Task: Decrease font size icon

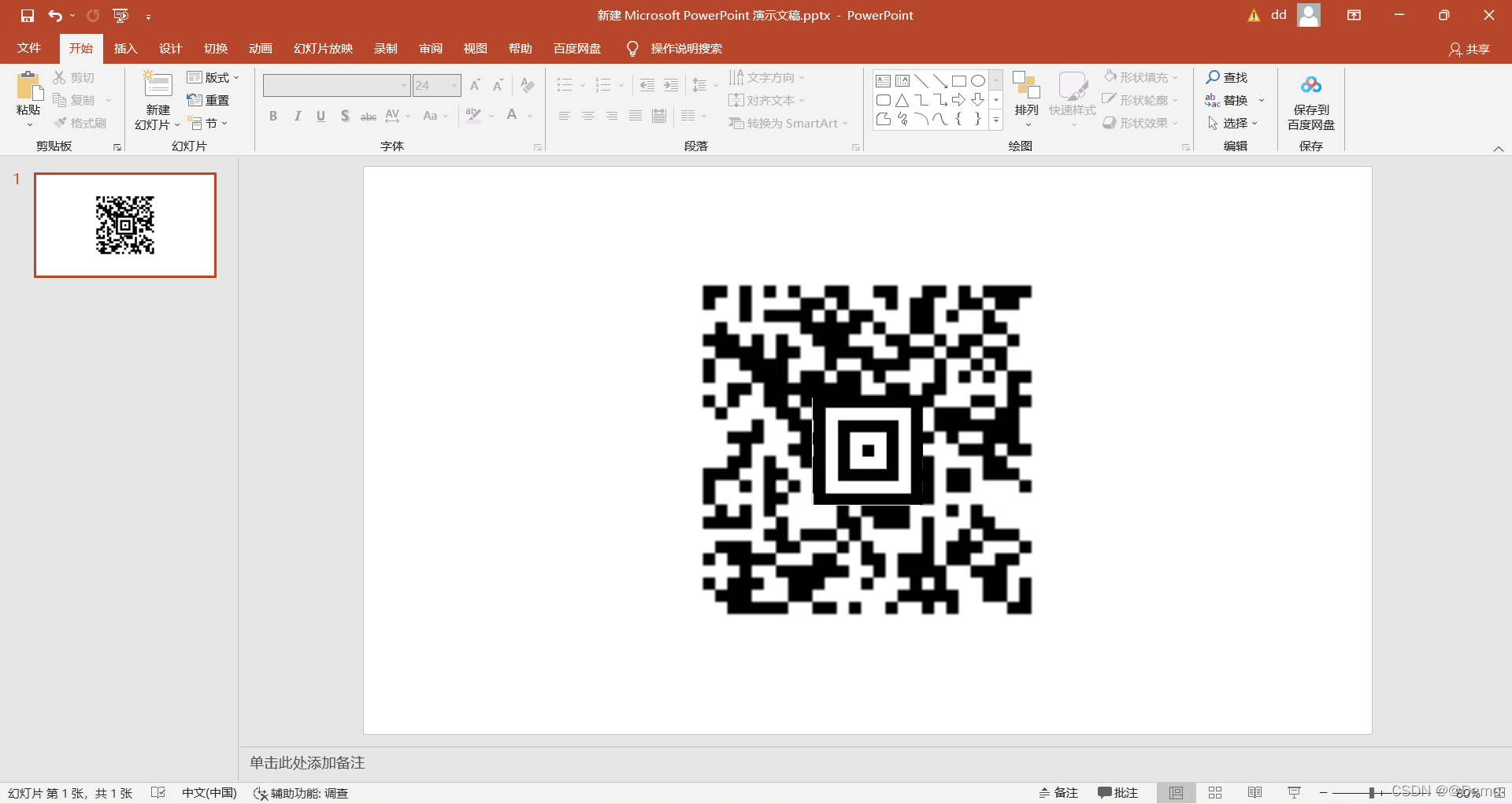Action: (x=498, y=85)
